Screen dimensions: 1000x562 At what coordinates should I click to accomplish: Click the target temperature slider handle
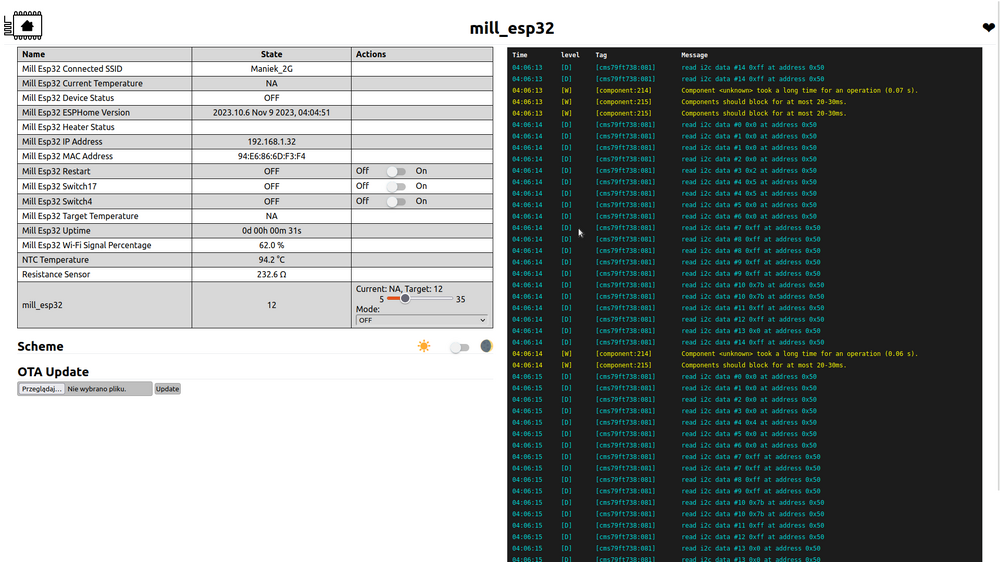pyautogui.click(x=405, y=298)
